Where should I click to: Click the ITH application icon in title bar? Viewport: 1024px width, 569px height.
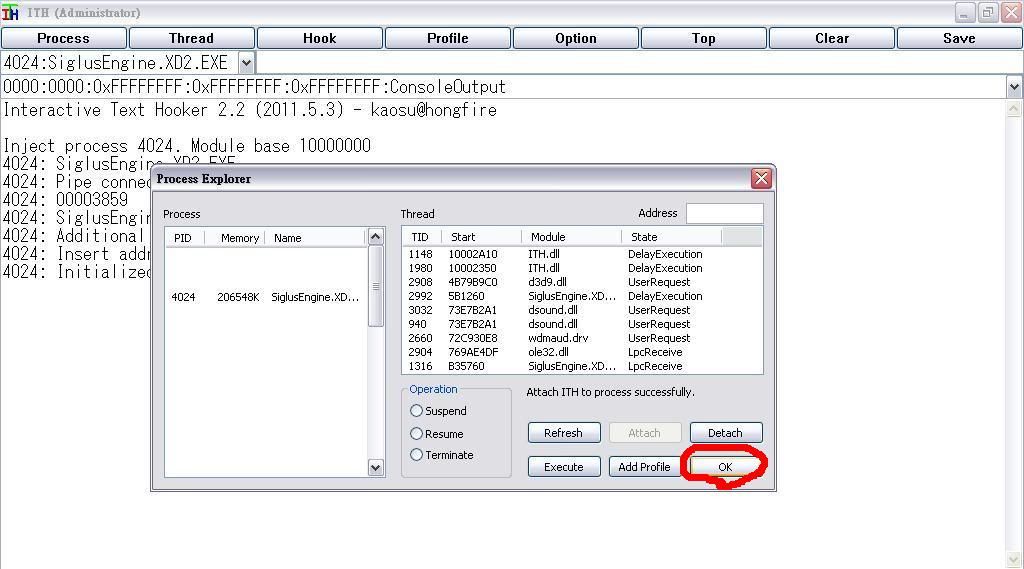(x=11, y=13)
